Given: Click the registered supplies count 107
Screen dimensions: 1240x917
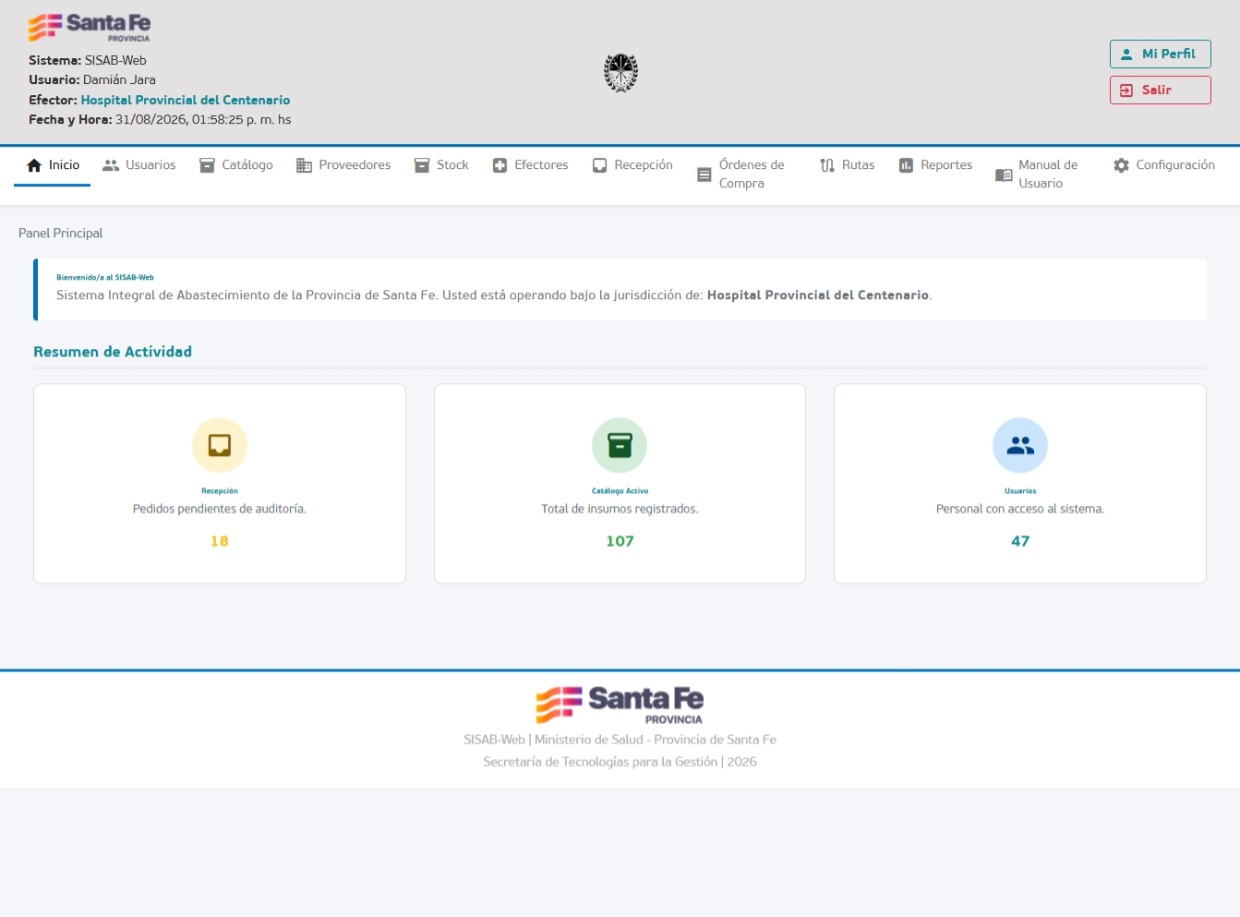Looking at the screenshot, I should [620, 541].
